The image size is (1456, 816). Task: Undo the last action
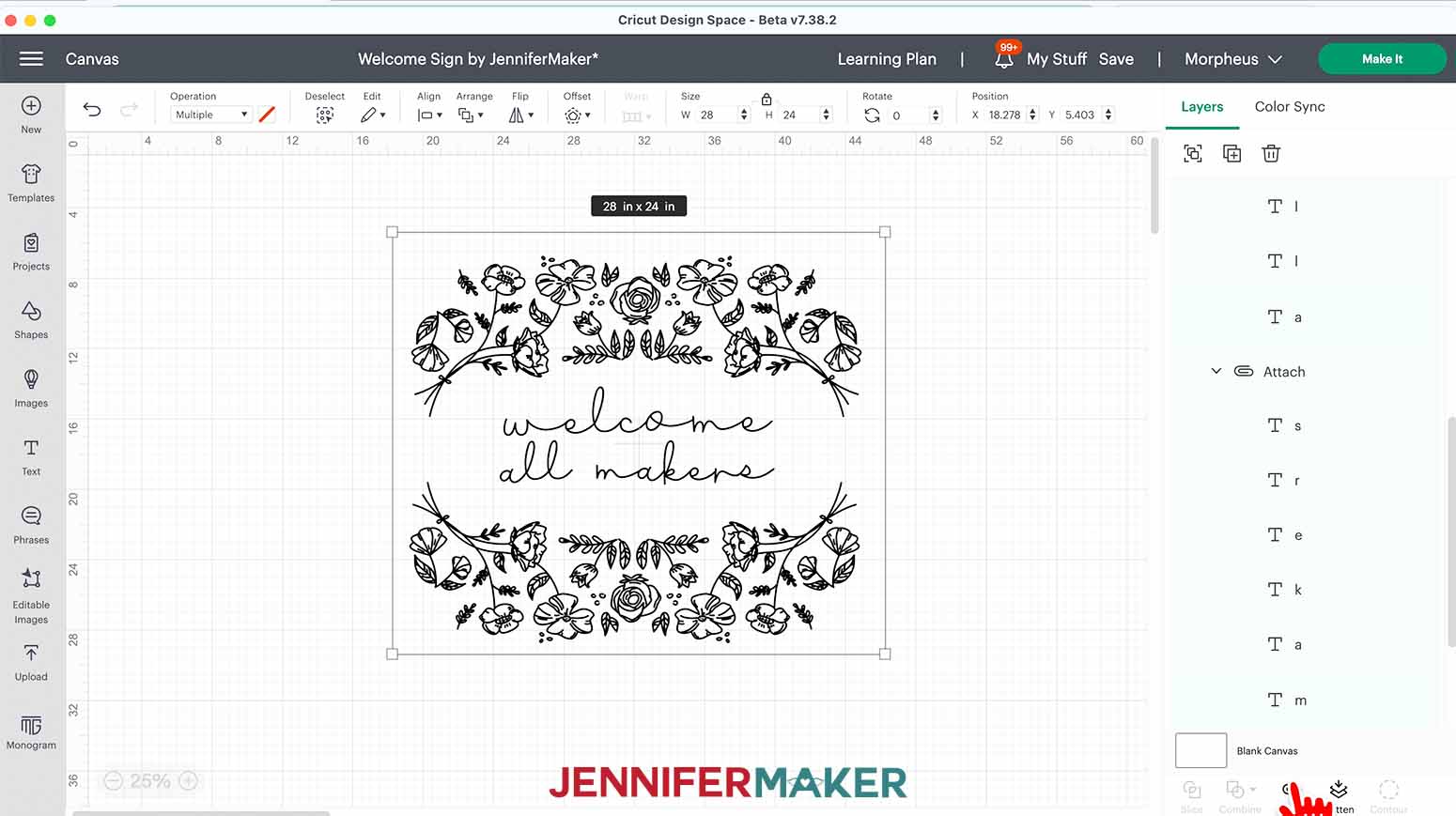pos(92,110)
